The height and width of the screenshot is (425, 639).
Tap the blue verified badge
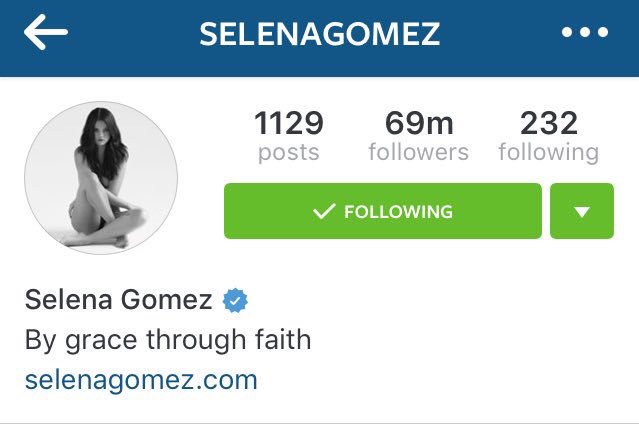click(235, 300)
